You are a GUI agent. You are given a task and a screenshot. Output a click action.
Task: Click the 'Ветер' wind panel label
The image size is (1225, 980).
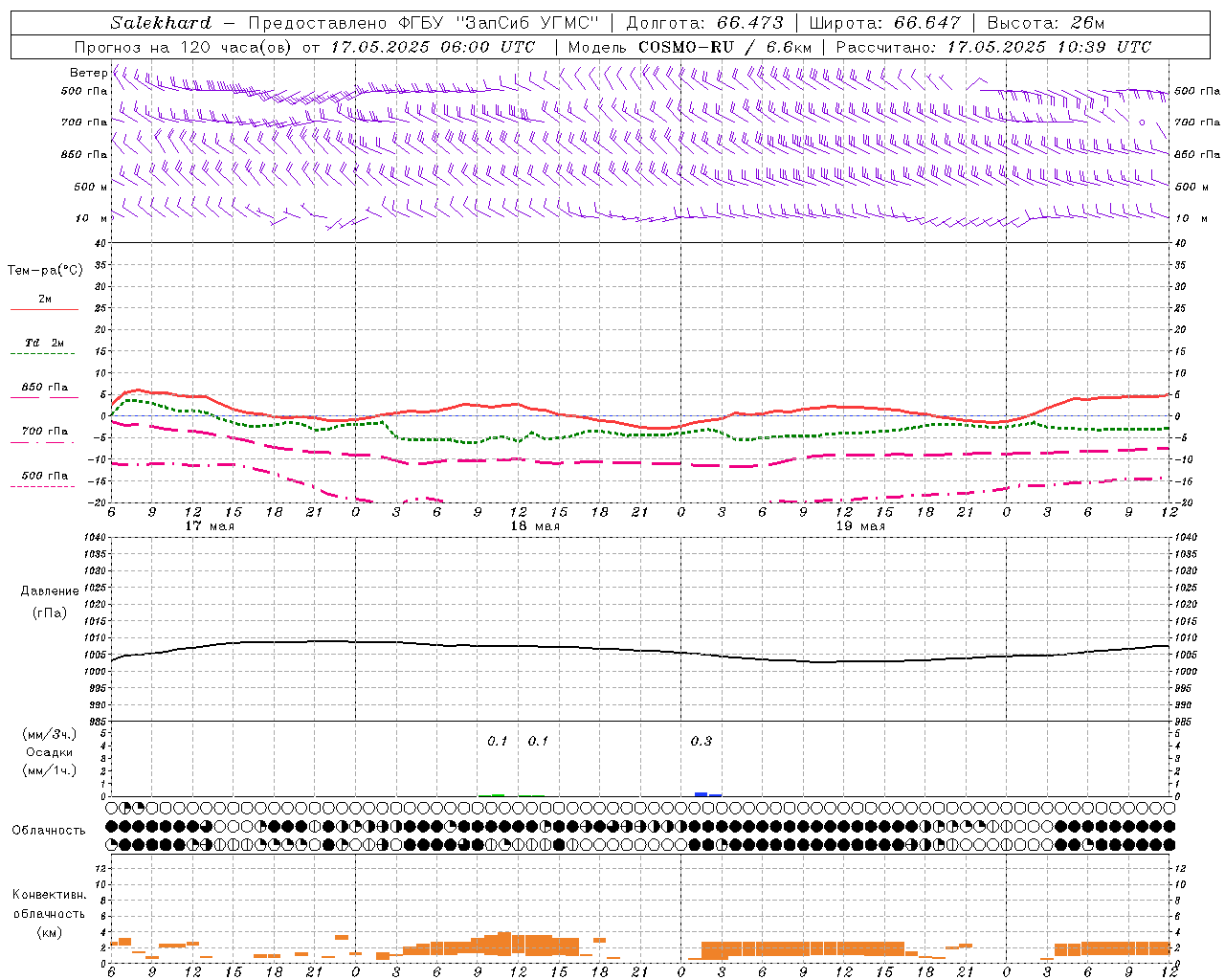(x=88, y=73)
